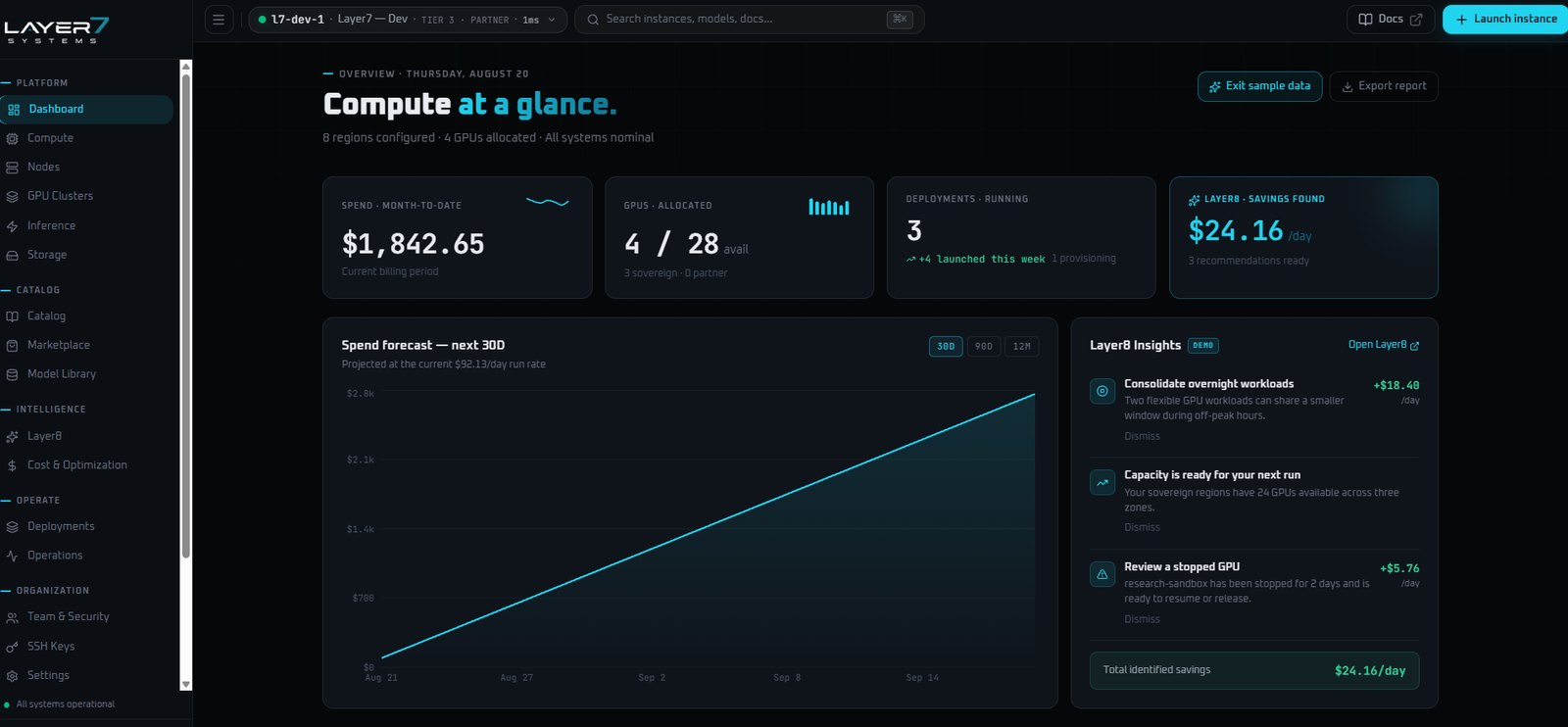Go to Deployments page
The image size is (1568, 727).
coord(86,526)
